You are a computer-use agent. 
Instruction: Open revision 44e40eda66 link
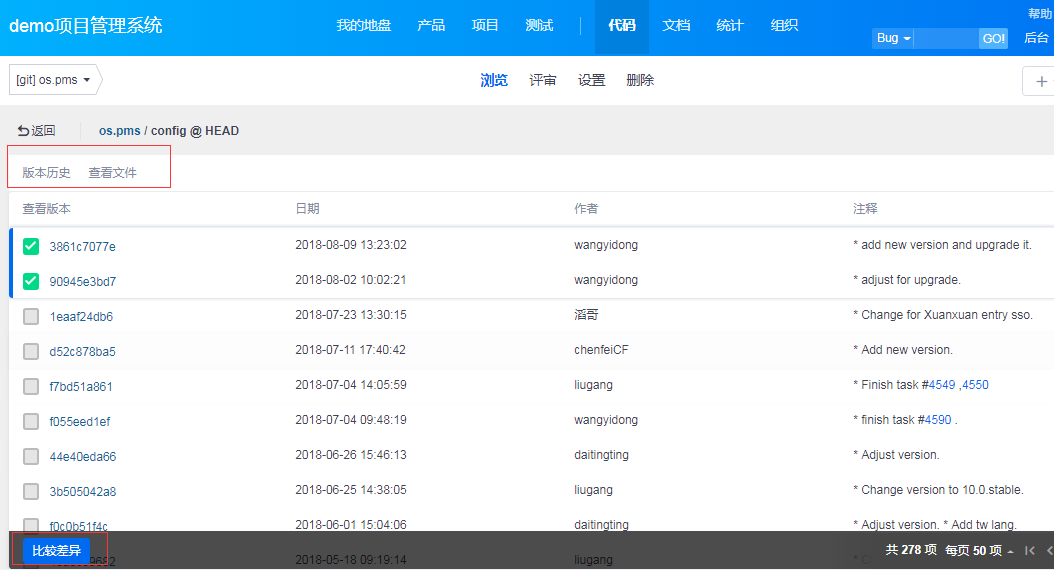[x=83, y=457]
